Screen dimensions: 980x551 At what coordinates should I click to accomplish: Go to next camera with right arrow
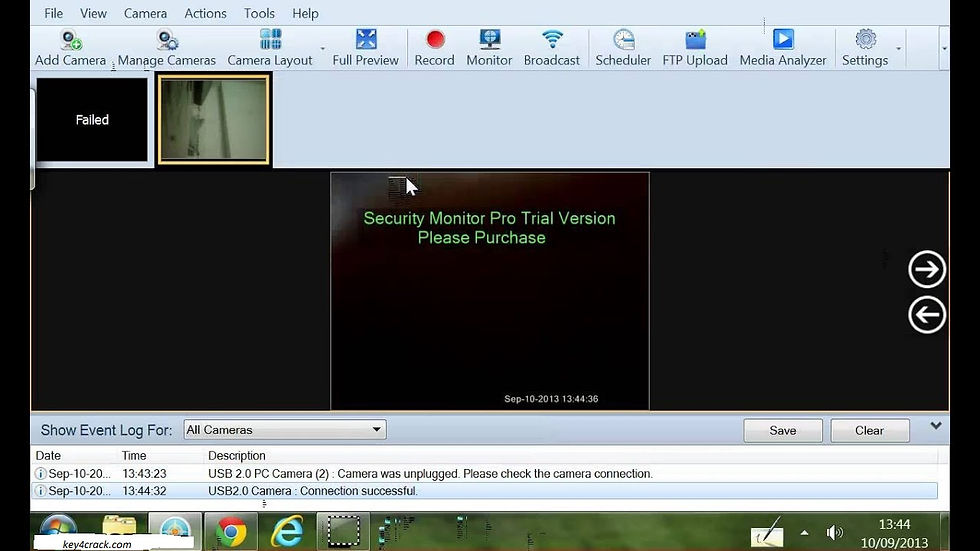pos(927,269)
